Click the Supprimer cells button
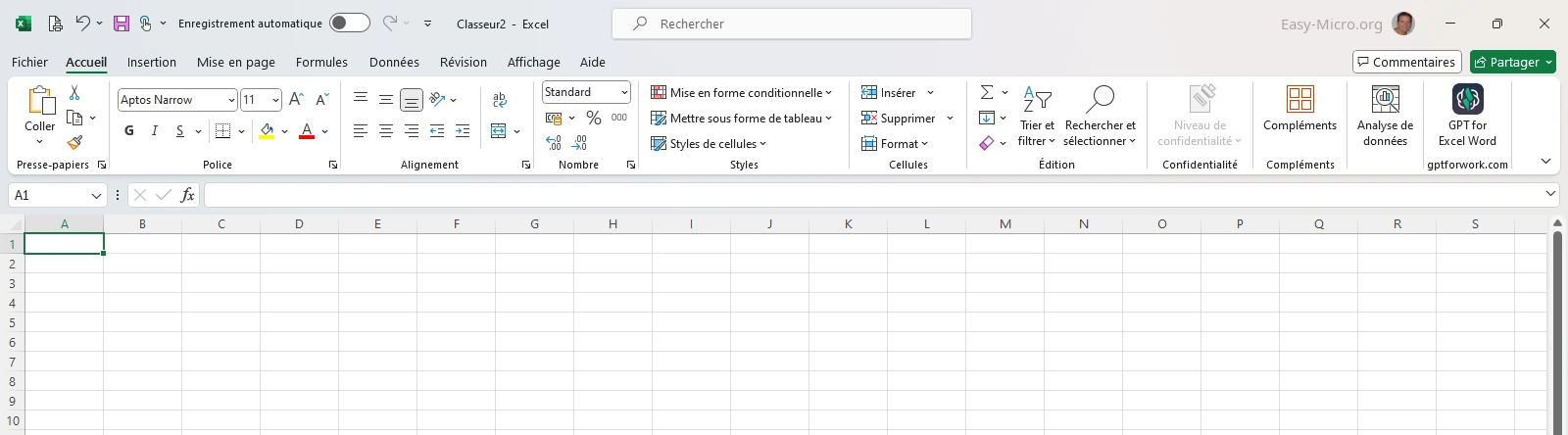 (899, 118)
